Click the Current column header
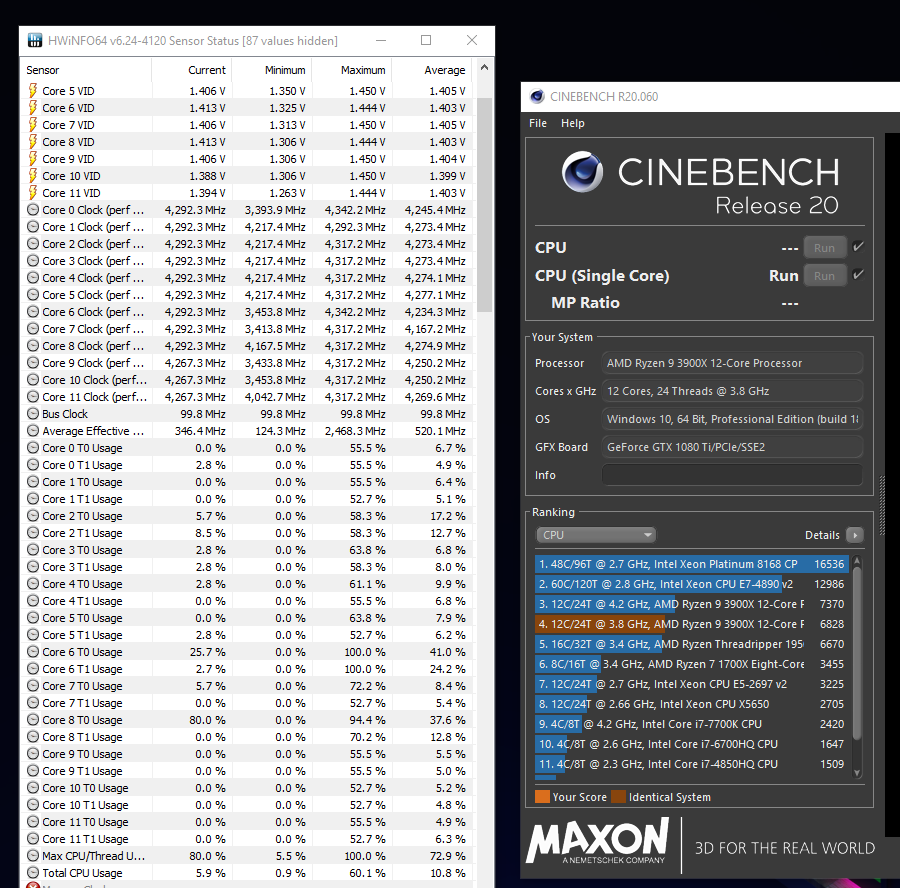Viewport: 900px width, 888px height. click(192, 70)
